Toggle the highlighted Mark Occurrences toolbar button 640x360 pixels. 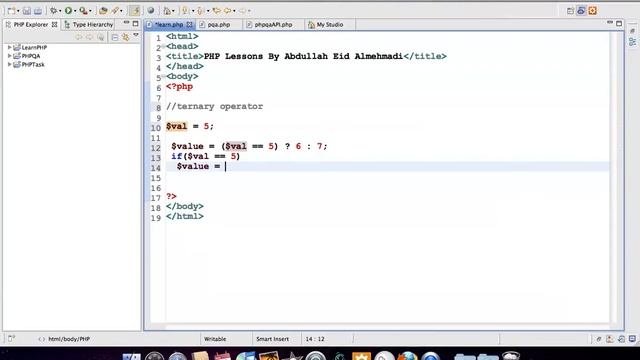(x=134, y=11)
